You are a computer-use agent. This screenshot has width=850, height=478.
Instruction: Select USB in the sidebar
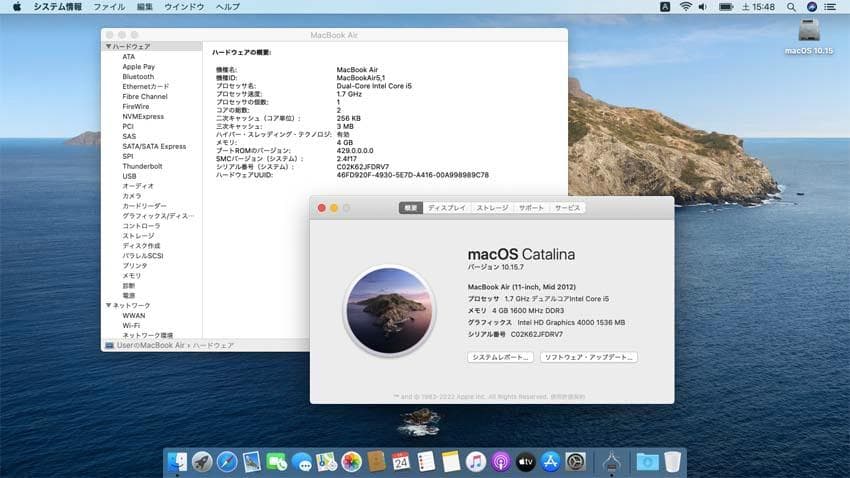tap(129, 177)
